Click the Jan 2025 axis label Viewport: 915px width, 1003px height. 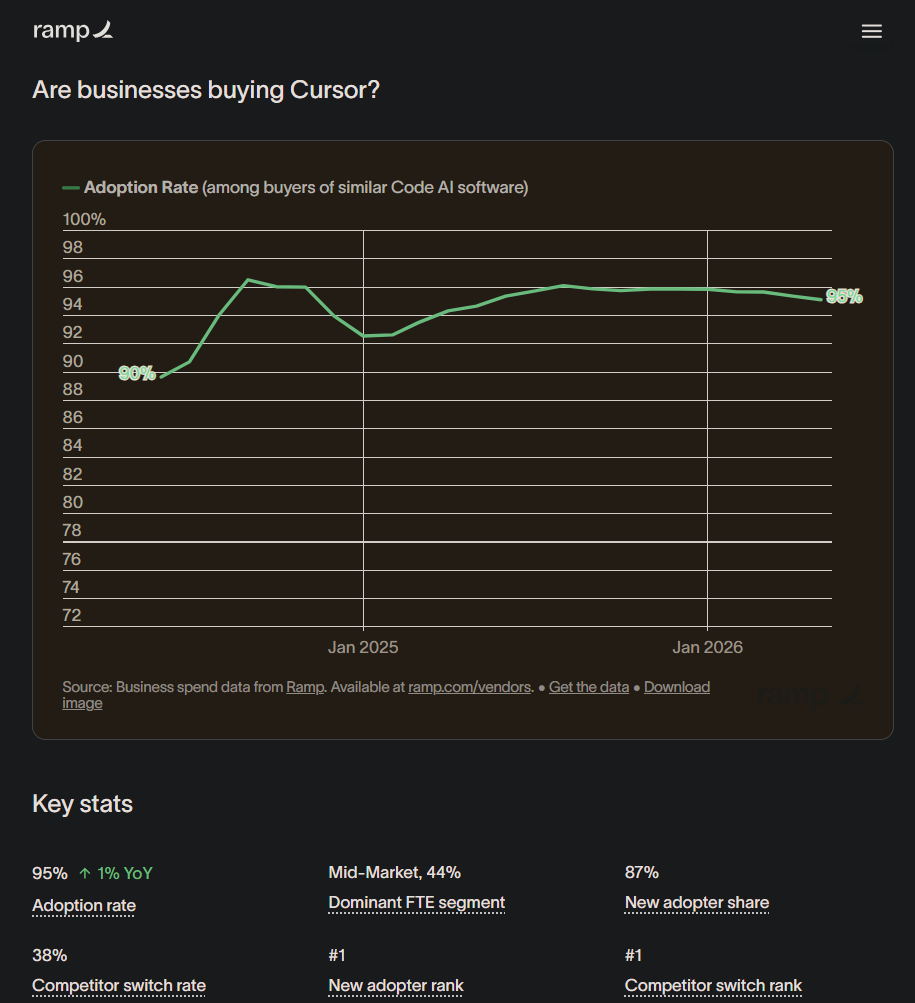(363, 647)
